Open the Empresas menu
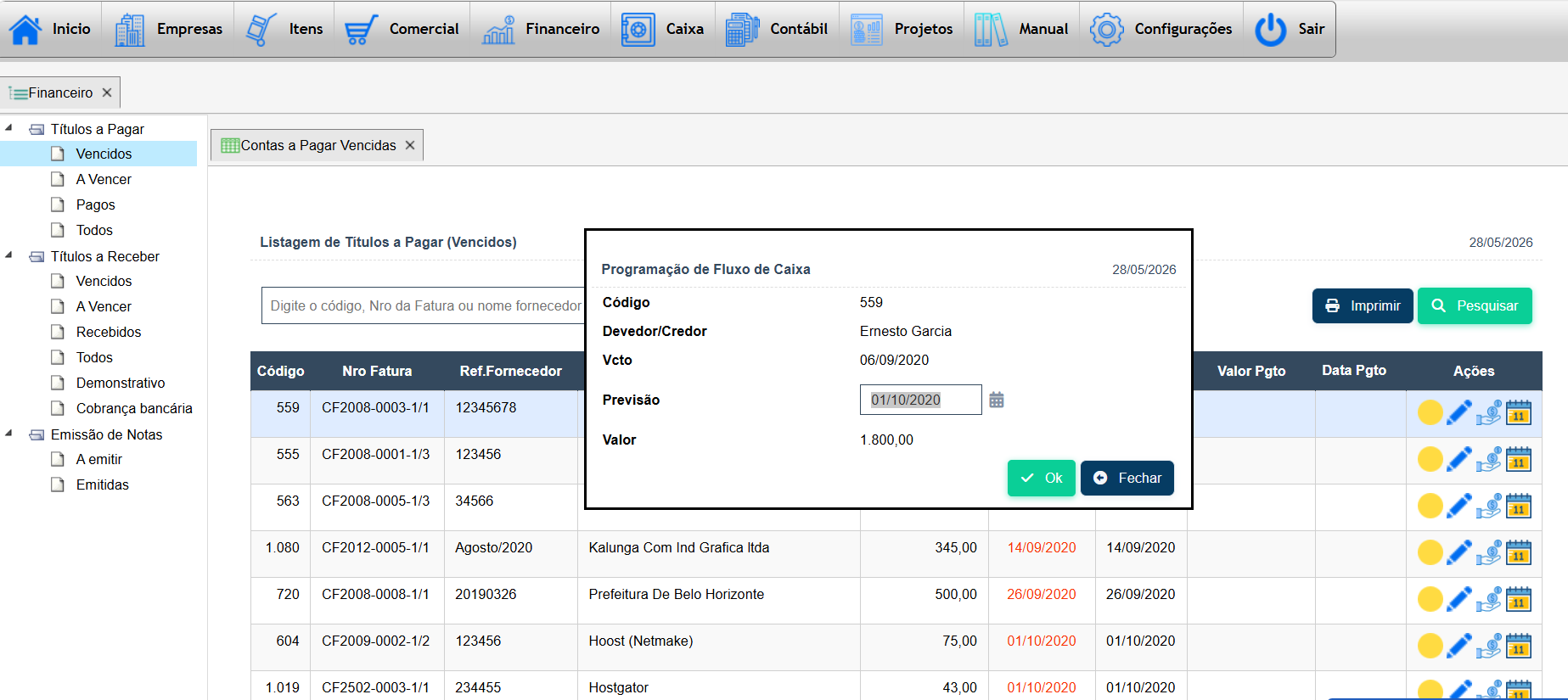Screen dimensions: 1568x700 (168, 29)
